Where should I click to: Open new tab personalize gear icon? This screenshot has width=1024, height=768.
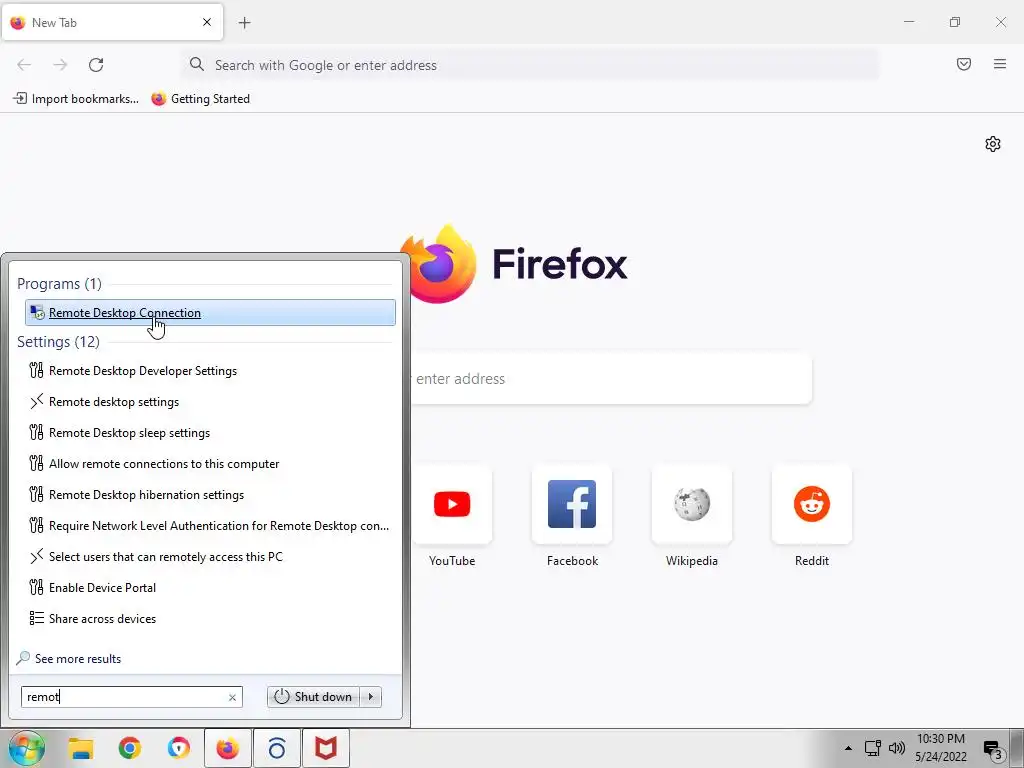tap(993, 144)
